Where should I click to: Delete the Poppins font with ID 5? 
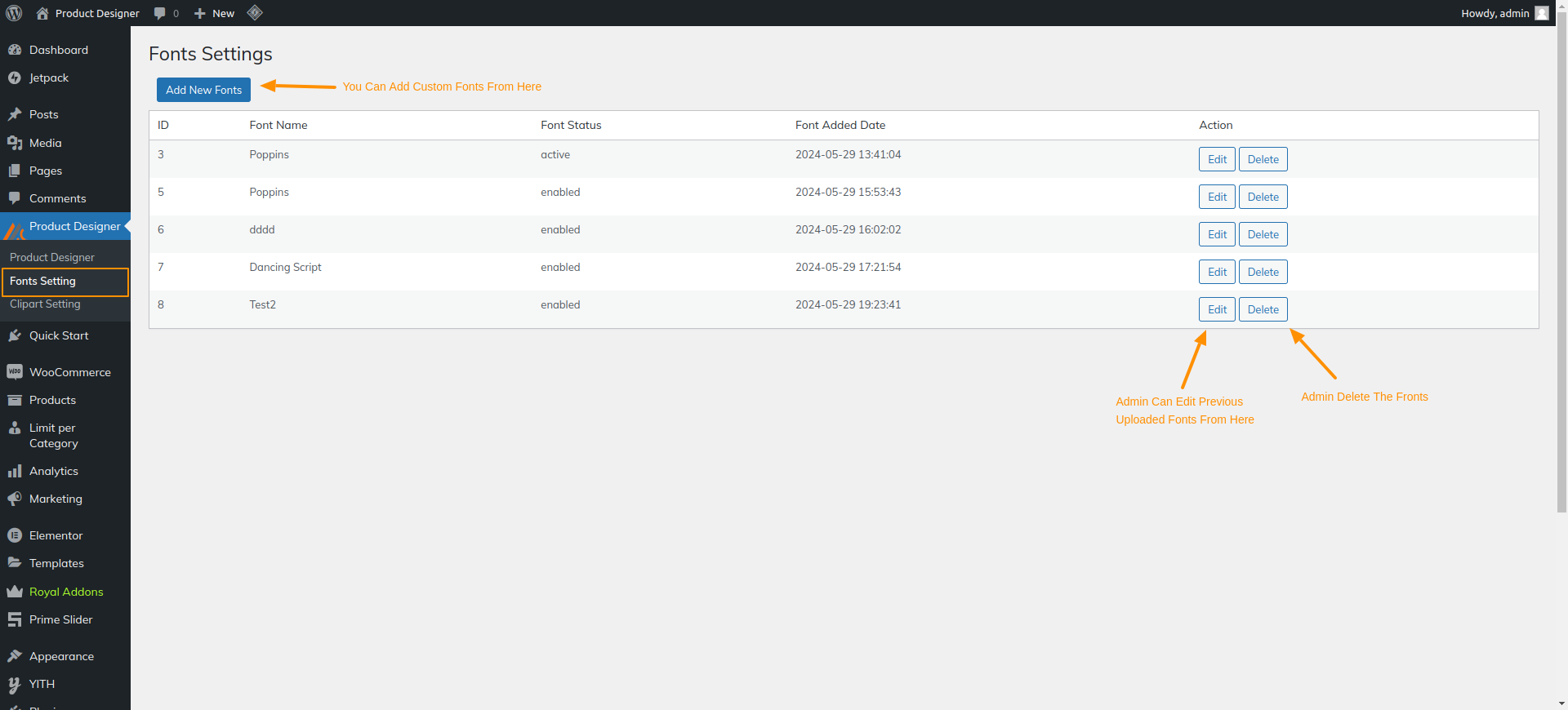pos(1263,197)
